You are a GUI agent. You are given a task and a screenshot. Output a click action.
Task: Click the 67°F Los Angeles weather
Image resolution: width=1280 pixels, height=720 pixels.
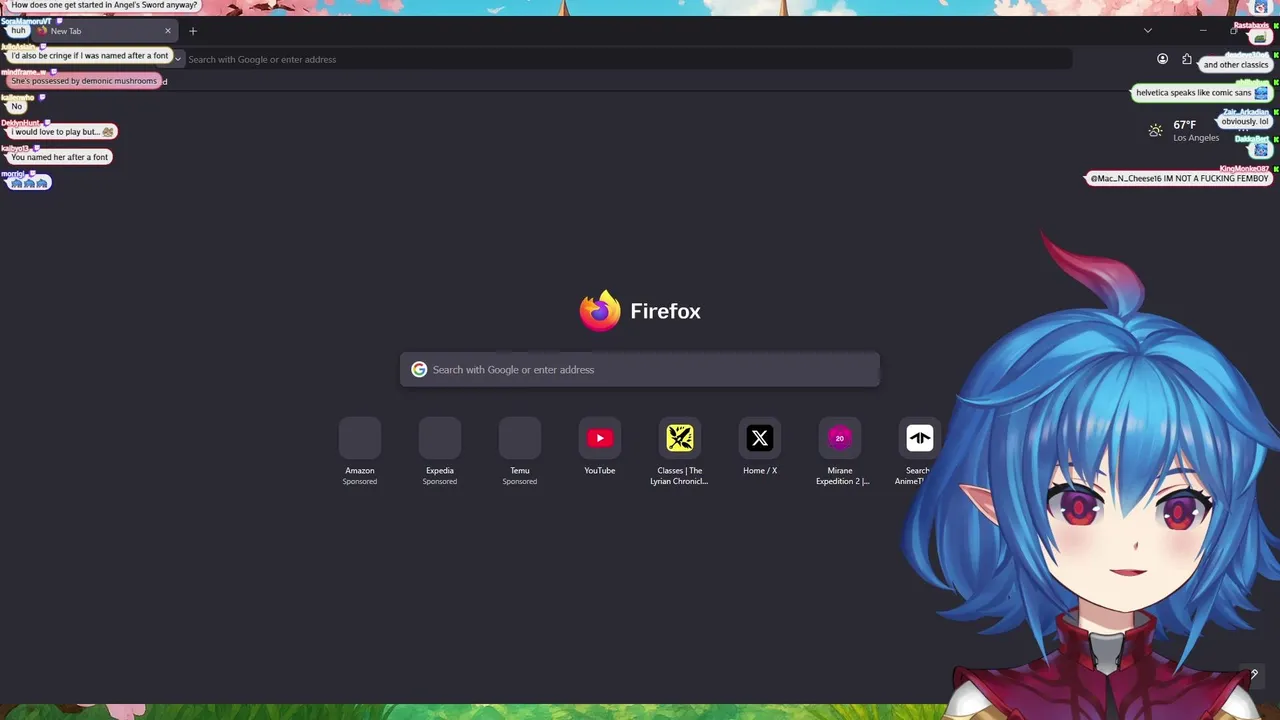click(1184, 131)
